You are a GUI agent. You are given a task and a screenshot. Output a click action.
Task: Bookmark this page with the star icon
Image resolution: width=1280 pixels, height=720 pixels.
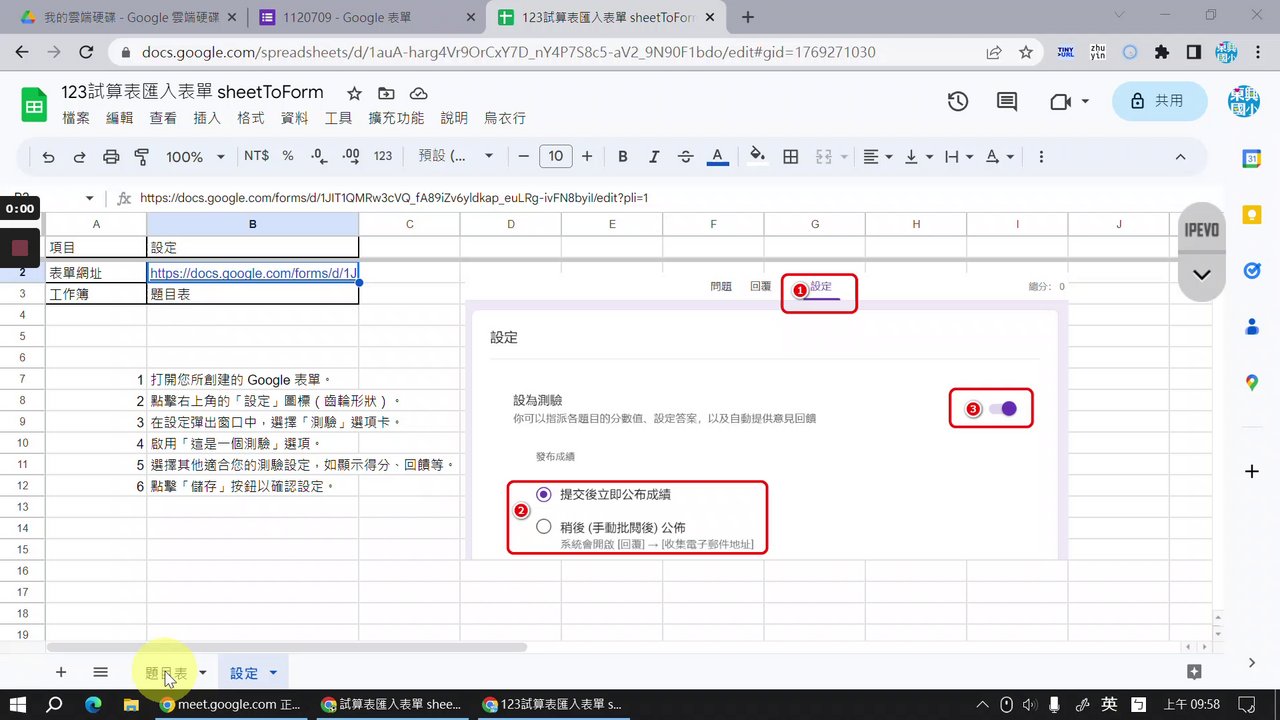click(x=1026, y=52)
